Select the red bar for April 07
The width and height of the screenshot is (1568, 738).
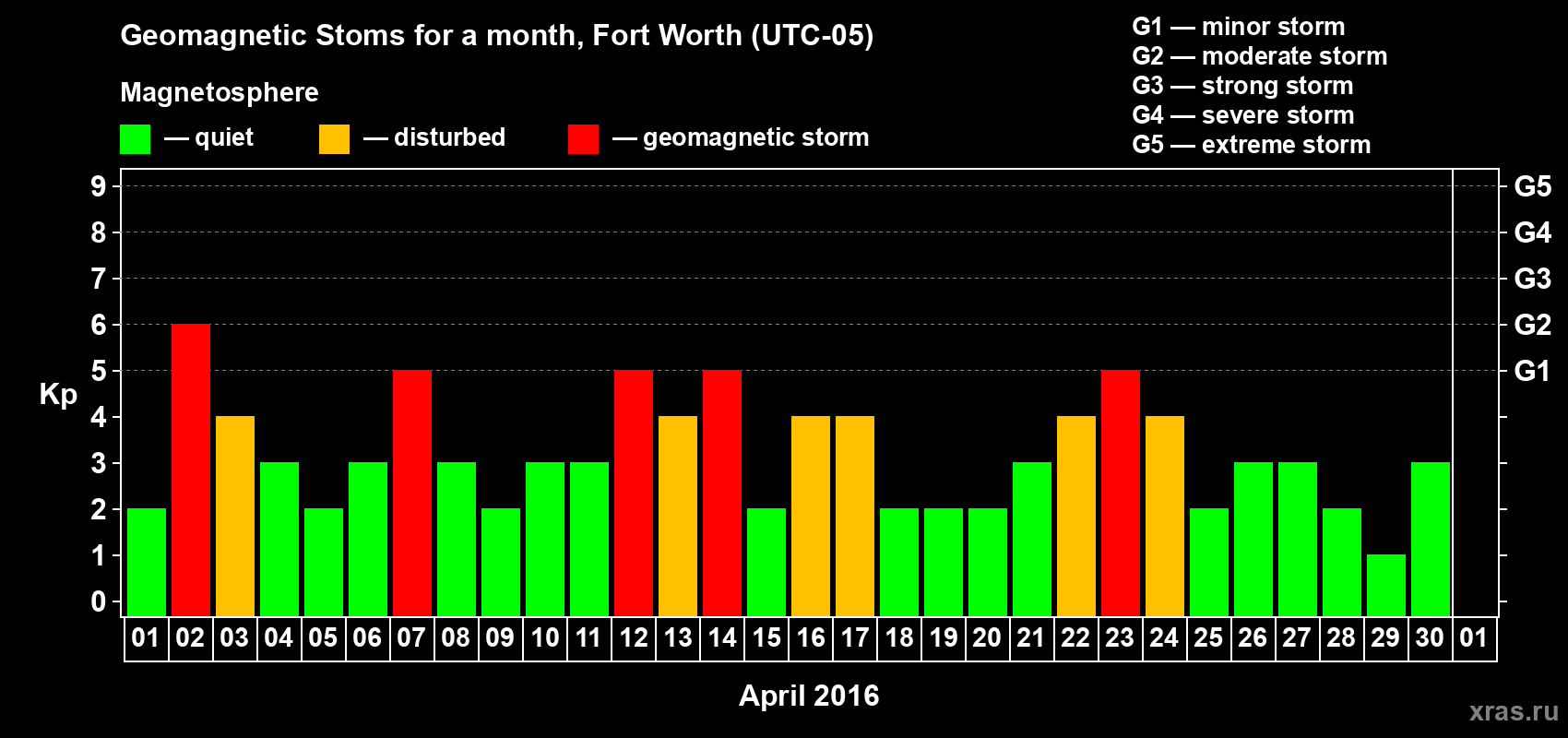(412, 494)
